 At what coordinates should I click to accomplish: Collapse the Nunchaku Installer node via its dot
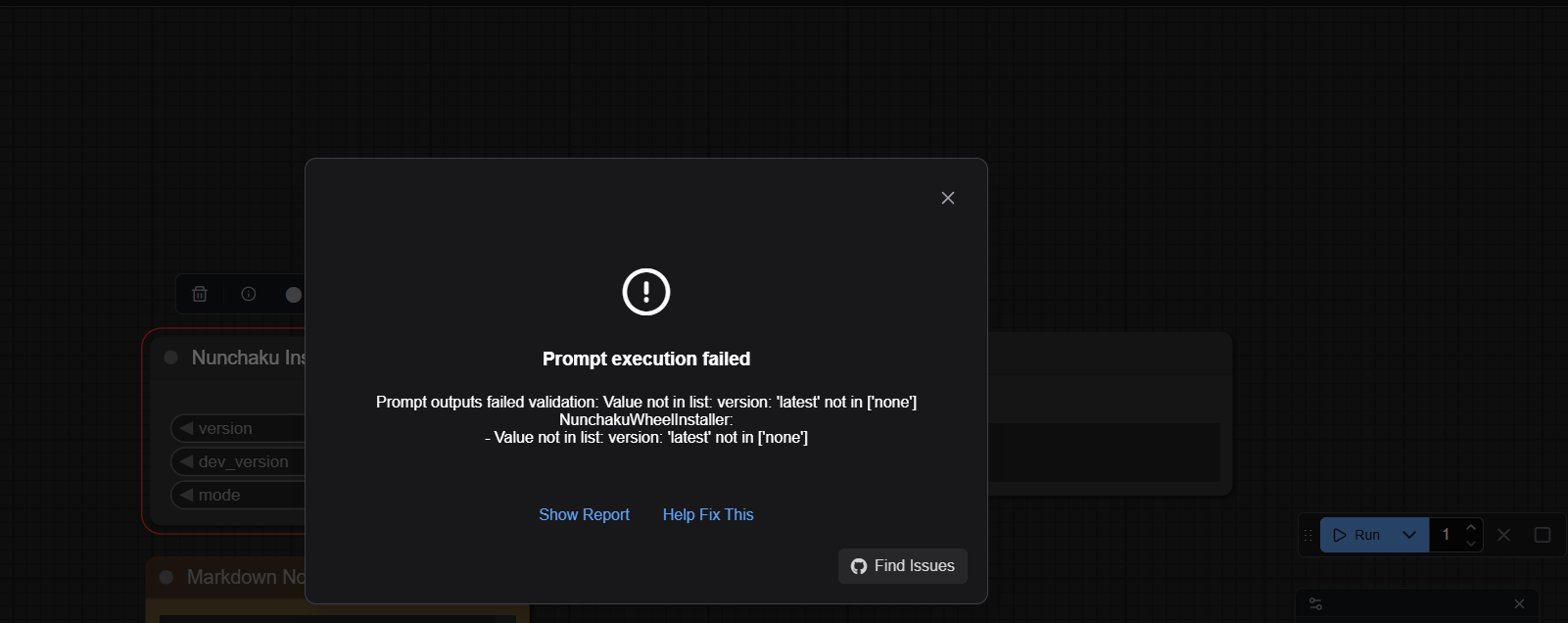coord(171,358)
